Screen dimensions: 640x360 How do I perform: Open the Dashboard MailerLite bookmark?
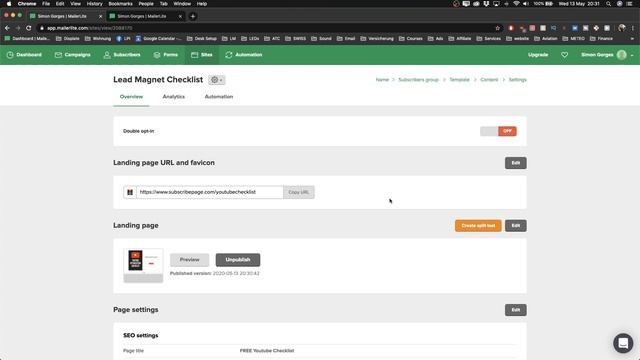coord(27,38)
